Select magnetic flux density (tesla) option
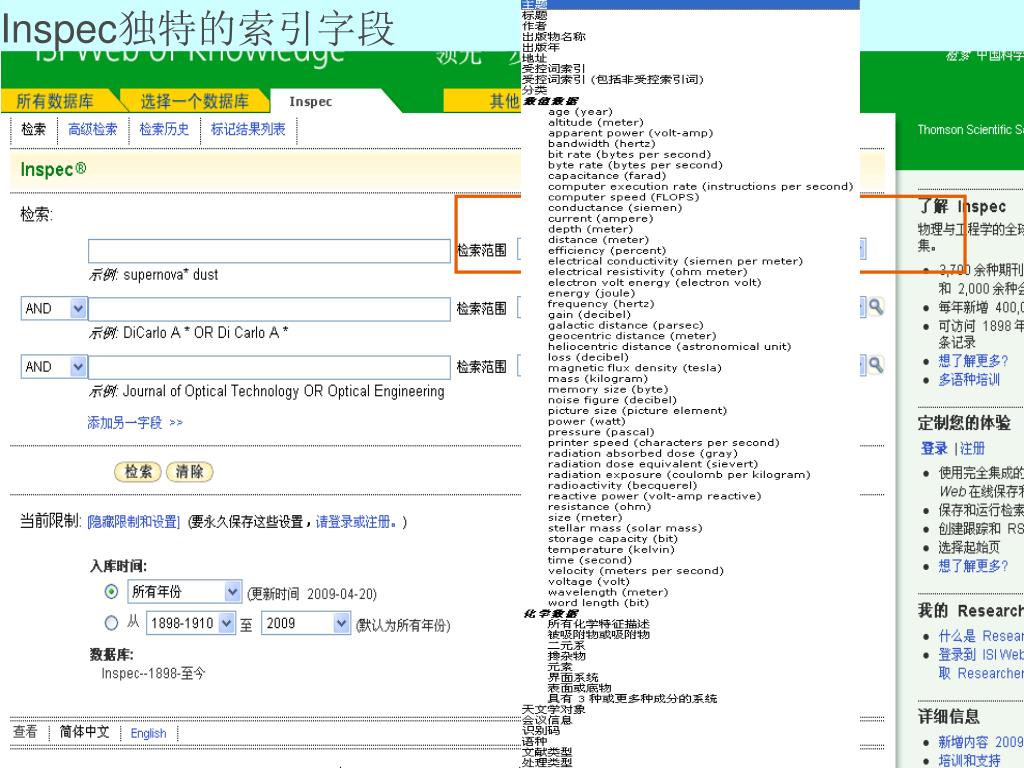 point(635,368)
